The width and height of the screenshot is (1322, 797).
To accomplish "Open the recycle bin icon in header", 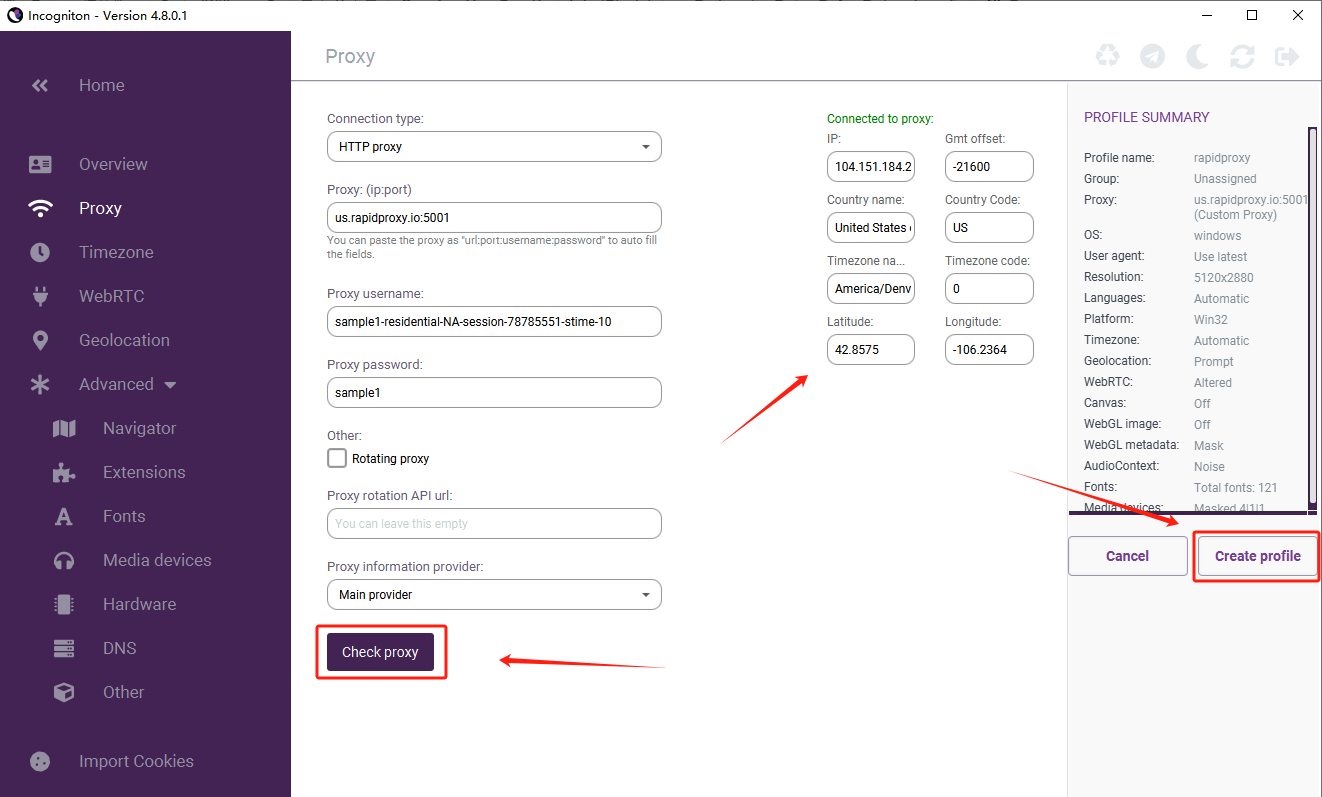I will (x=1108, y=55).
